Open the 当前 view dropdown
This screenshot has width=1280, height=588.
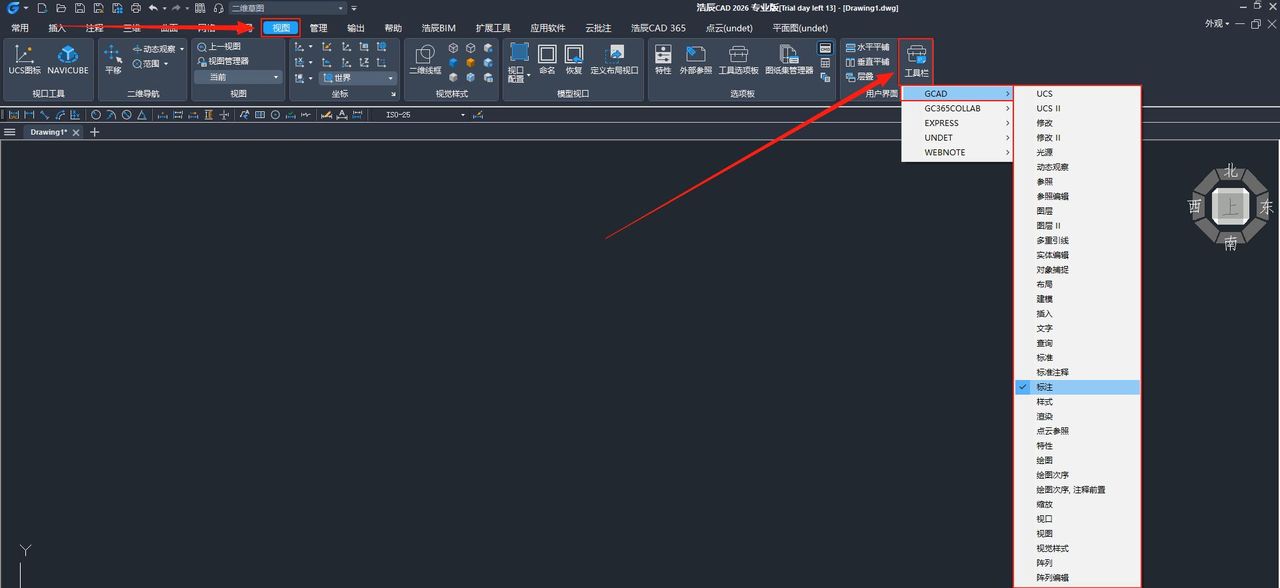239,77
